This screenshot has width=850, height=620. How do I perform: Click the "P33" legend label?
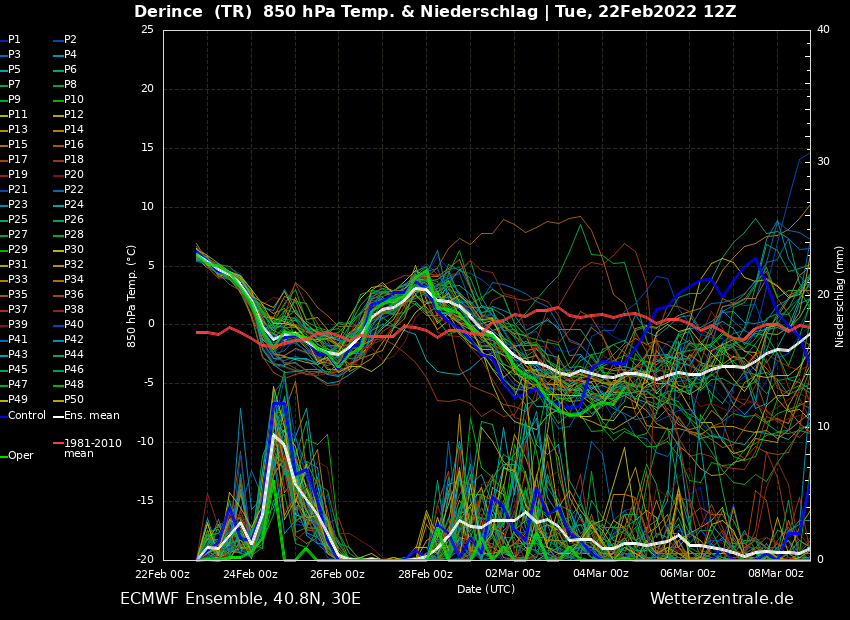[x=17, y=279]
